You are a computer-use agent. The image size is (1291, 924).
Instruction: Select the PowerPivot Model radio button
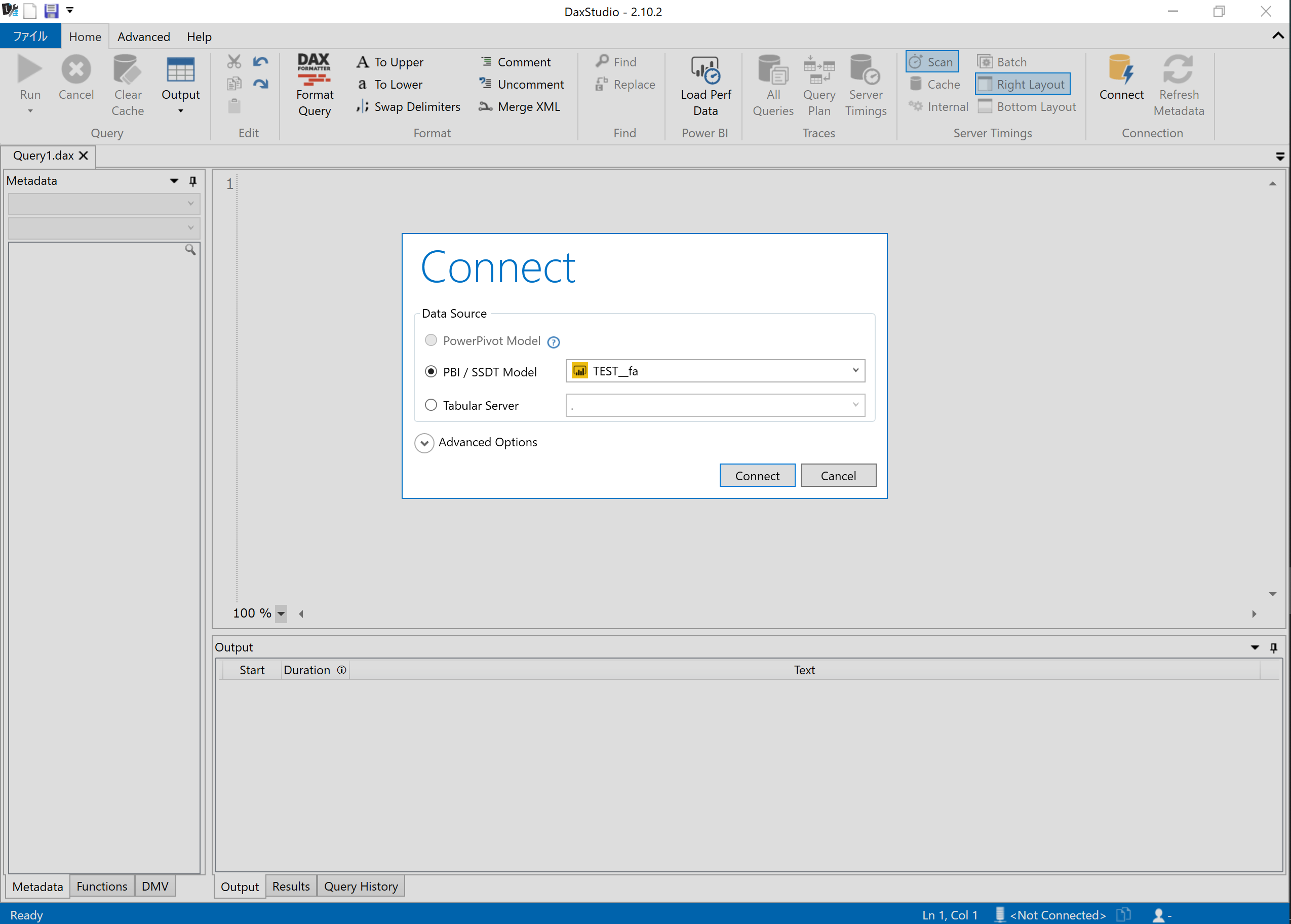point(431,340)
